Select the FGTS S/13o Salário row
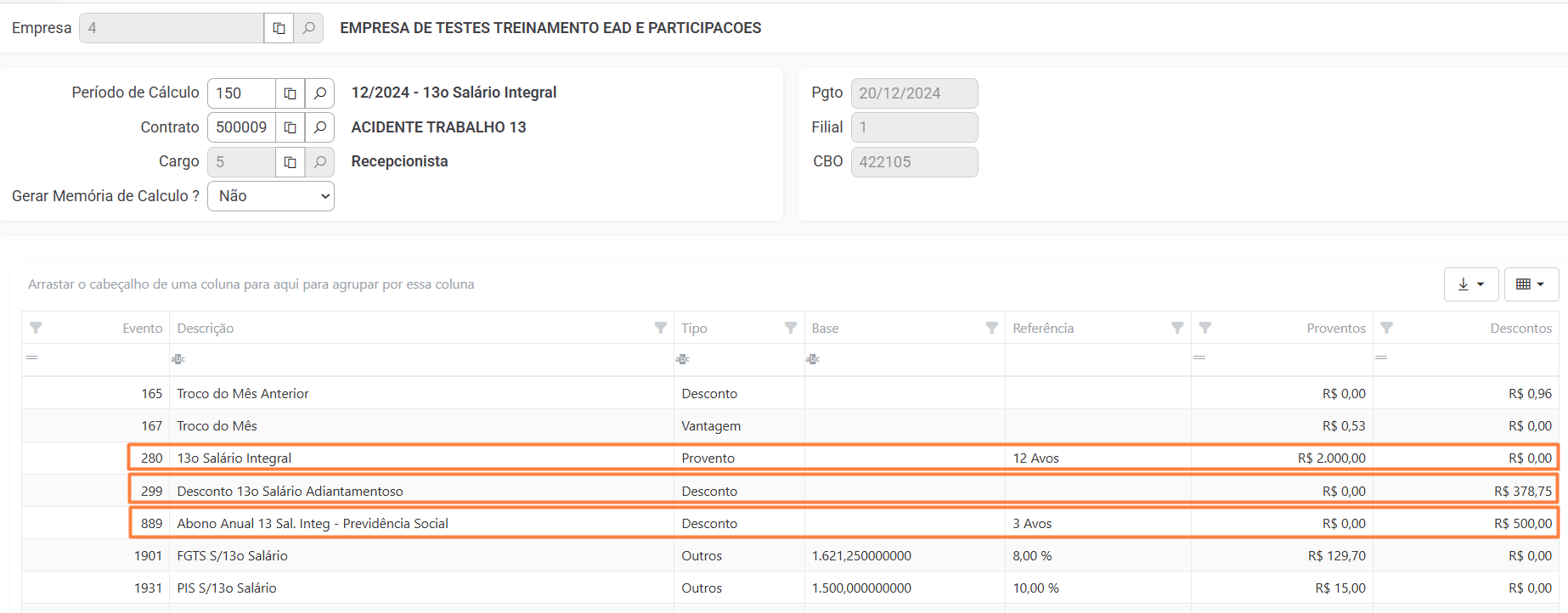1568x613 pixels. click(x=425, y=556)
